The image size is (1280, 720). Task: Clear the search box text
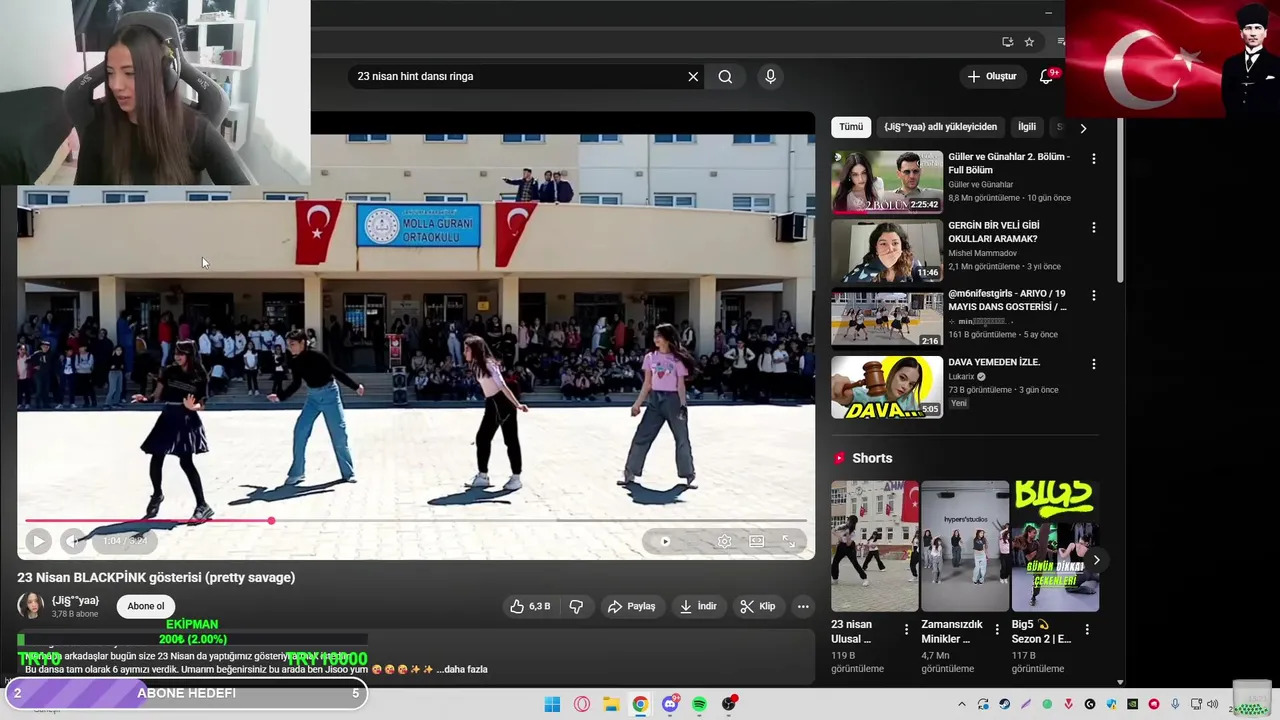point(693,76)
